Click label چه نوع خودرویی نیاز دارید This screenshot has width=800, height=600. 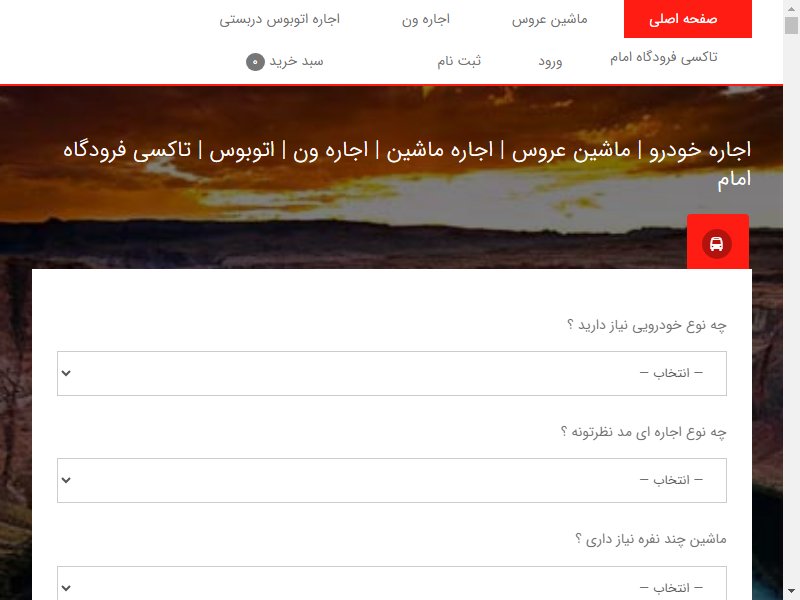tap(646, 325)
